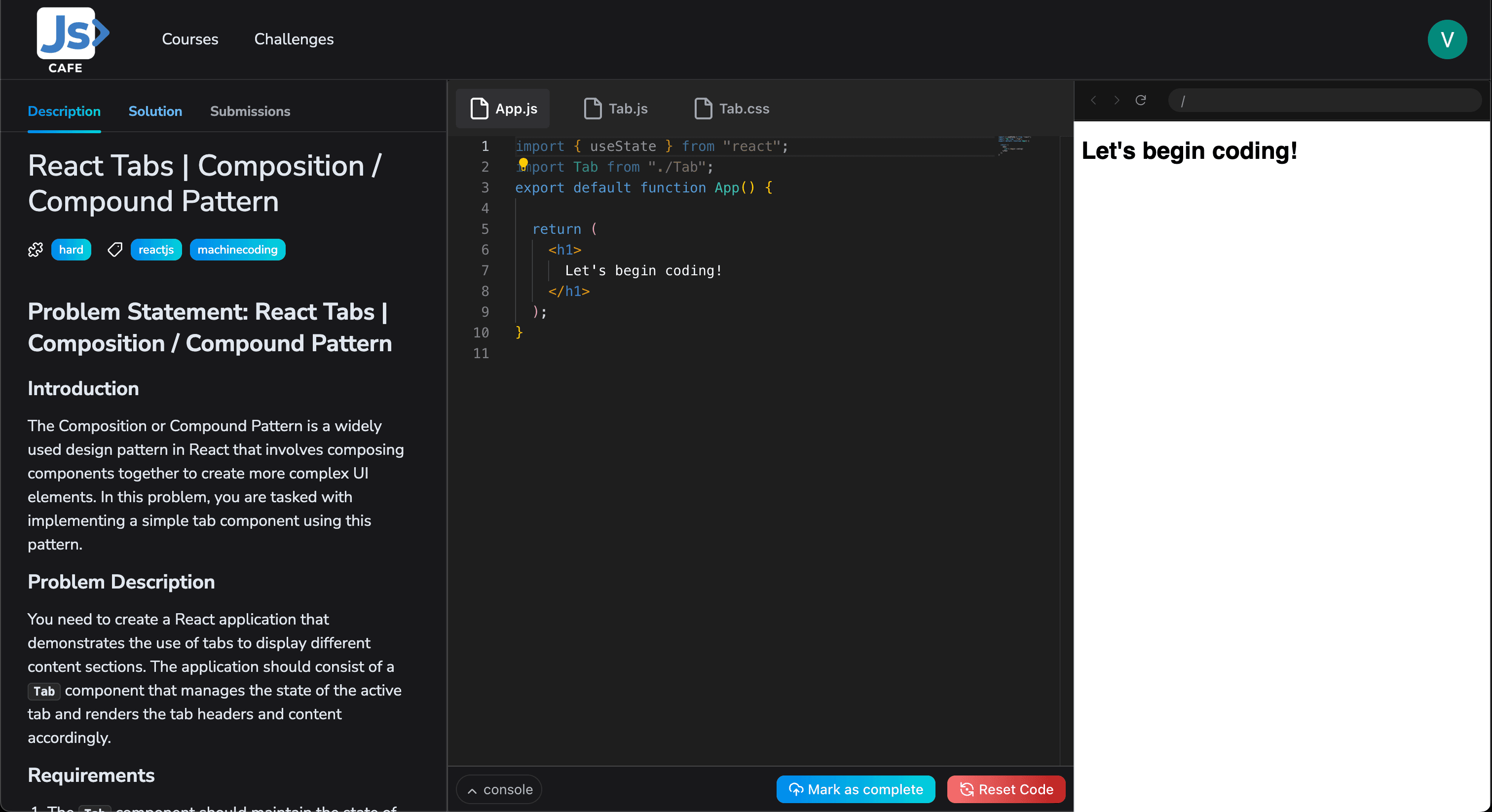Switch to the Description tab

pos(64,111)
